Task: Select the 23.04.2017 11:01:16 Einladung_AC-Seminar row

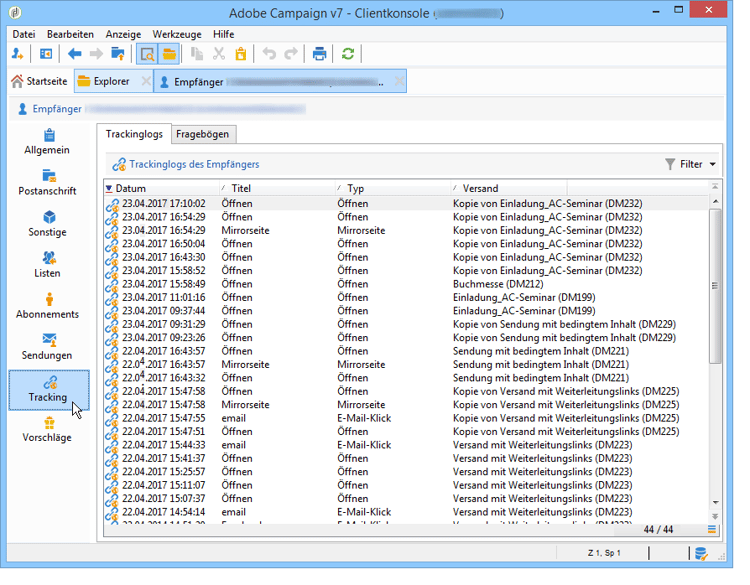Action: (x=406, y=298)
